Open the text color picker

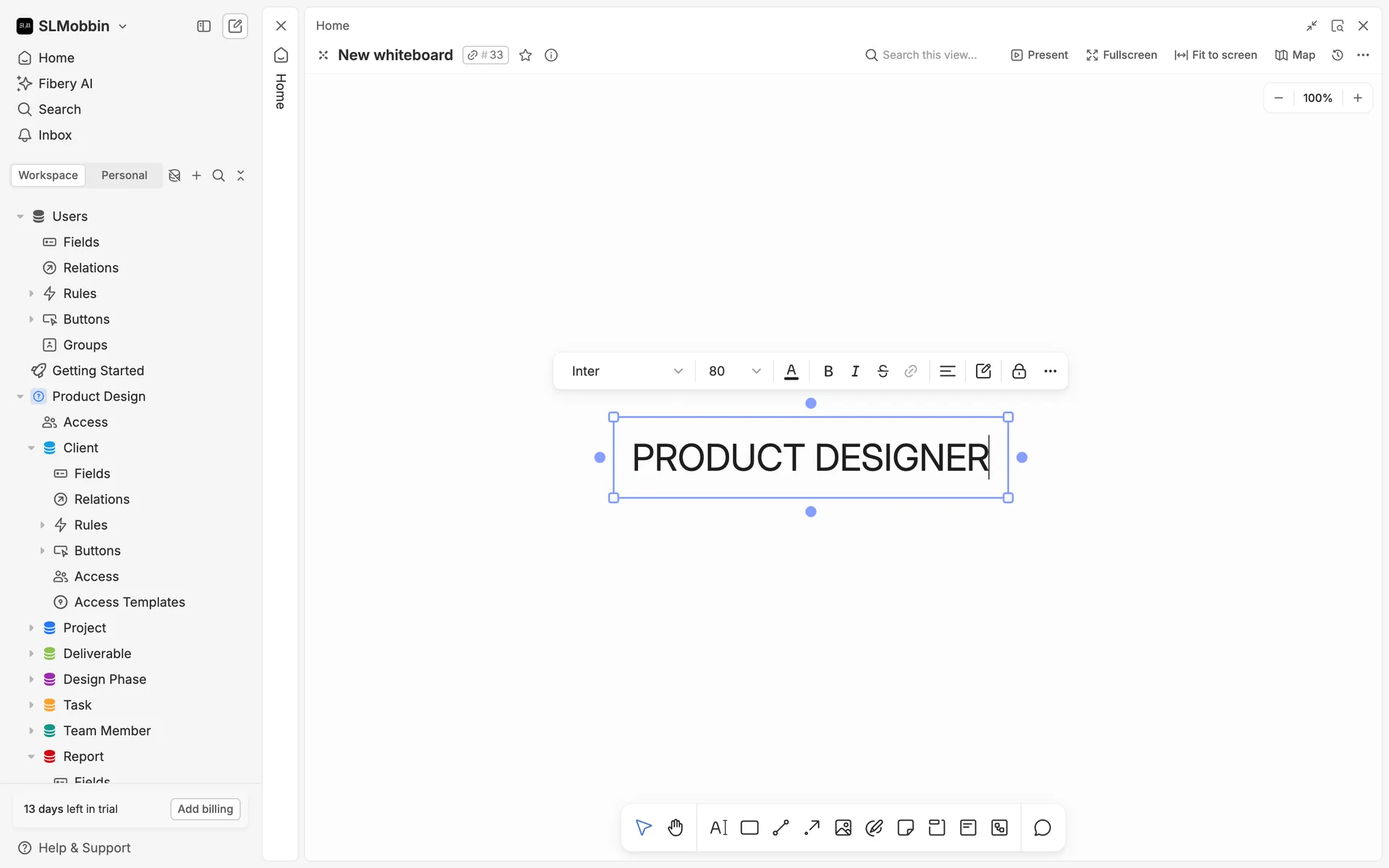pos(791,371)
